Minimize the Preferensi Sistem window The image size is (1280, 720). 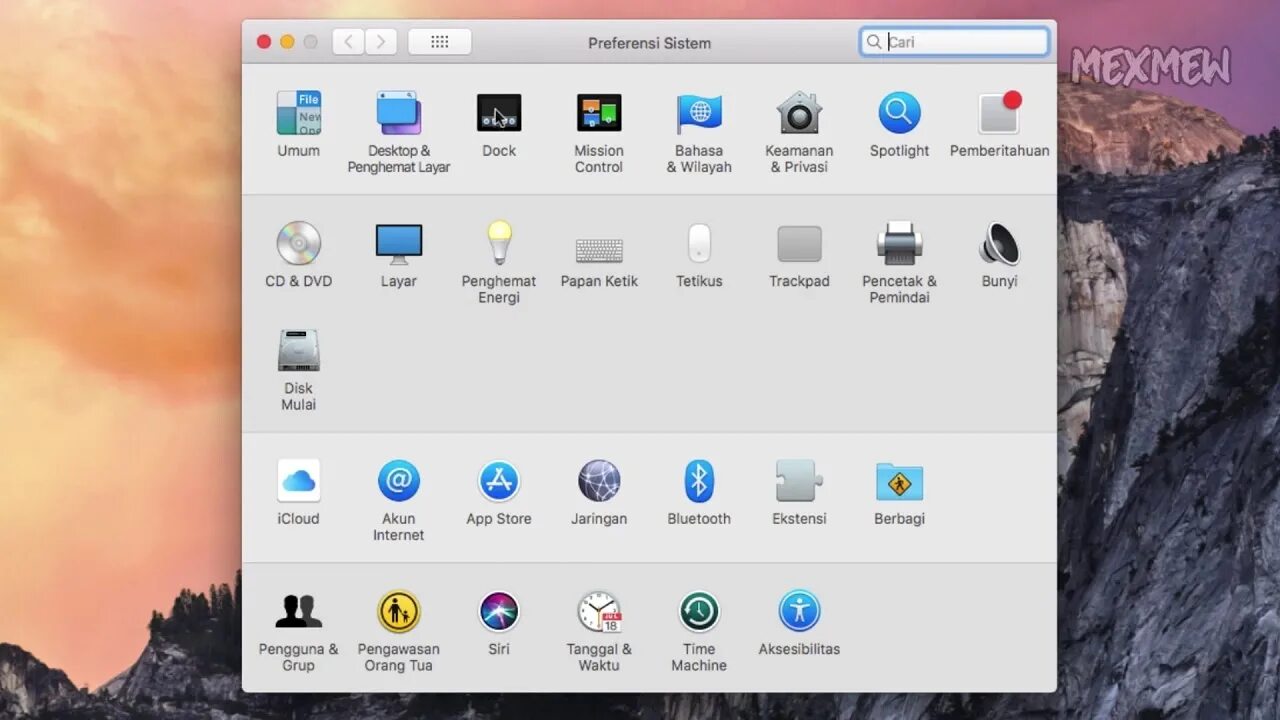point(287,42)
